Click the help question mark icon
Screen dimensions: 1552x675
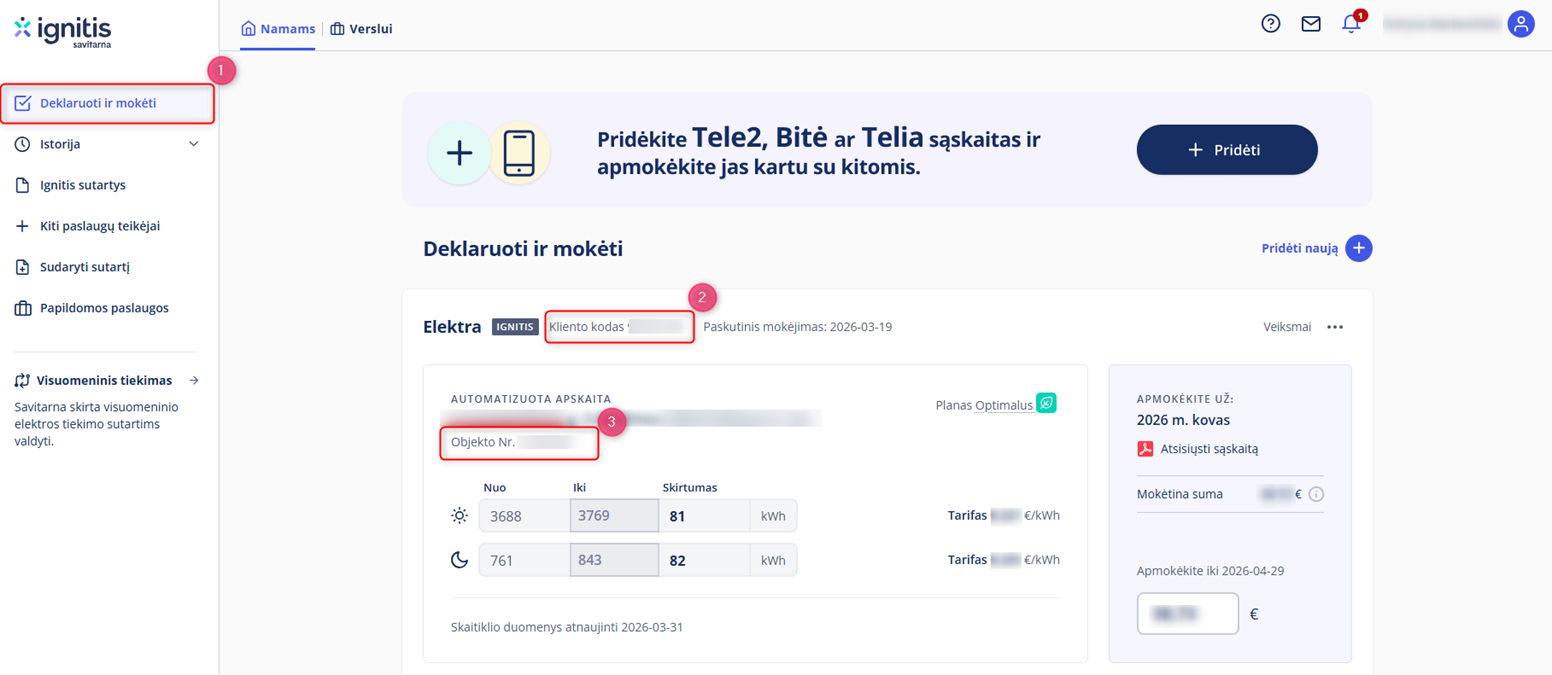coord(1270,23)
